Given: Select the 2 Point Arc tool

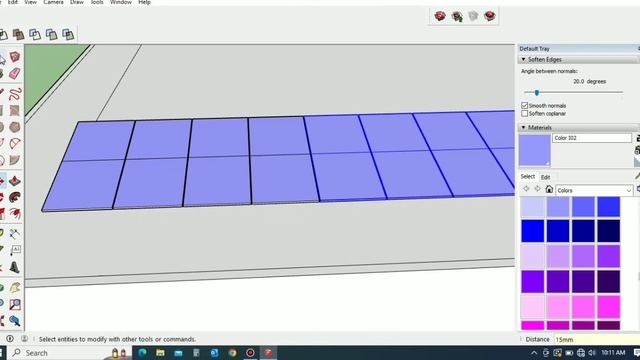Looking at the screenshot, I should click(x=15, y=144).
